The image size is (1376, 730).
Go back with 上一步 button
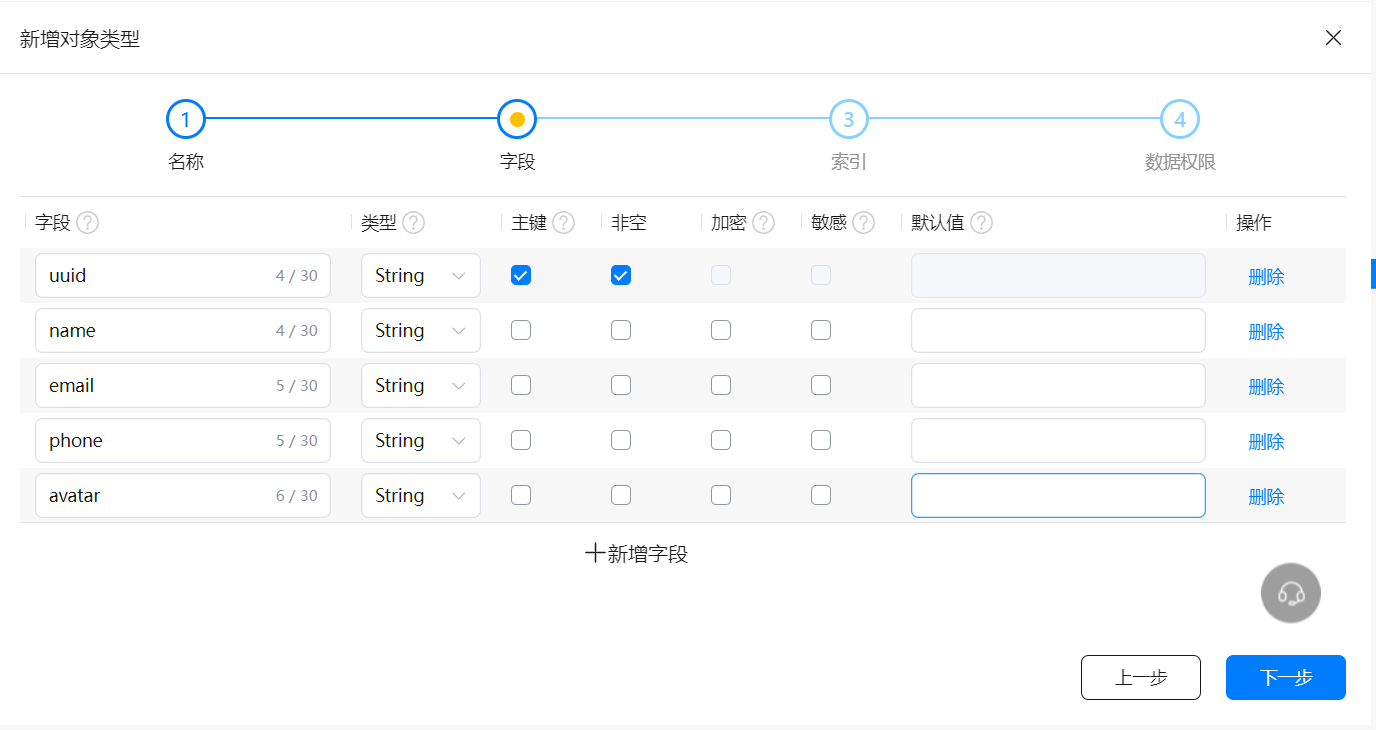click(x=1141, y=677)
